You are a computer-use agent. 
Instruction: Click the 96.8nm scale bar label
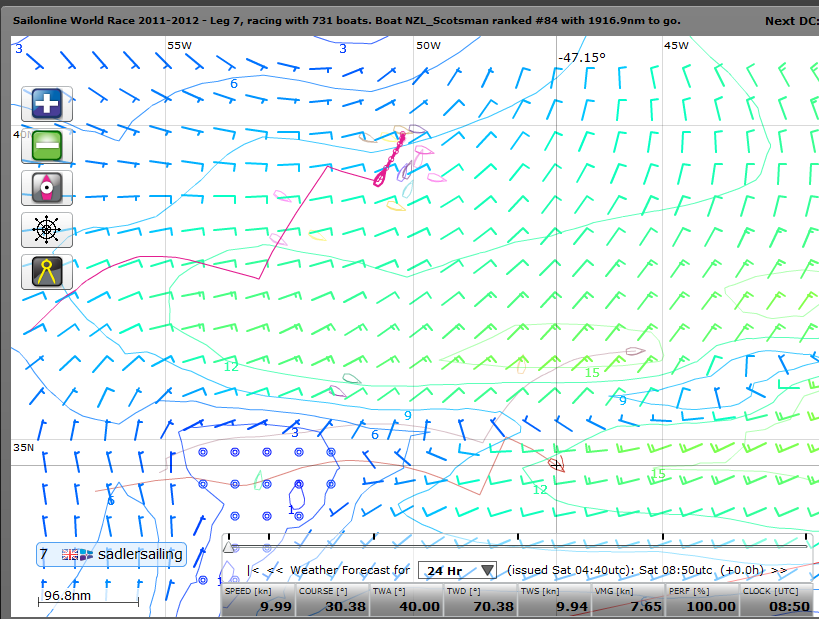point(67,595)
